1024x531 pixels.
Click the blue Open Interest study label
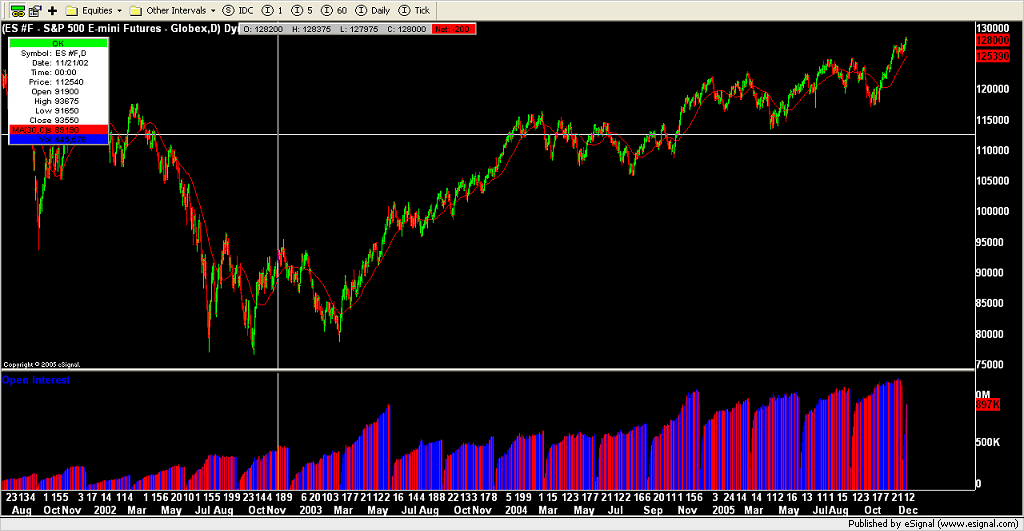pyautogui.click(x=36, y=380)
